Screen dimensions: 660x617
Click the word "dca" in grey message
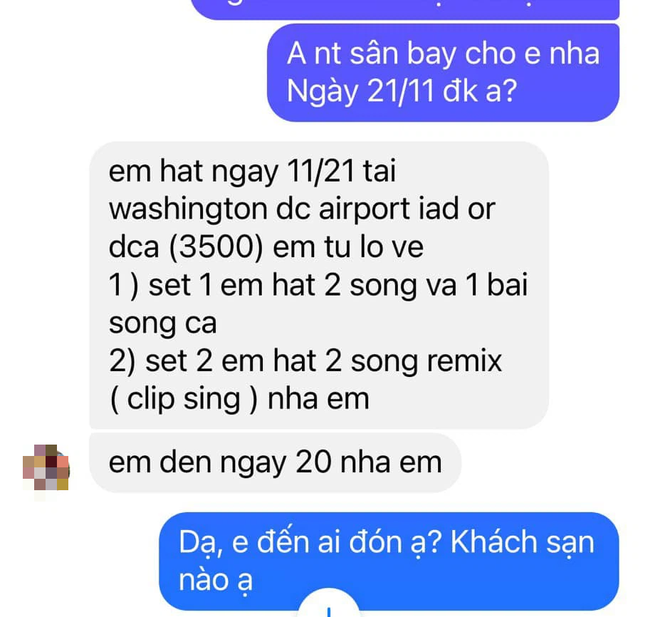(134, 247)
